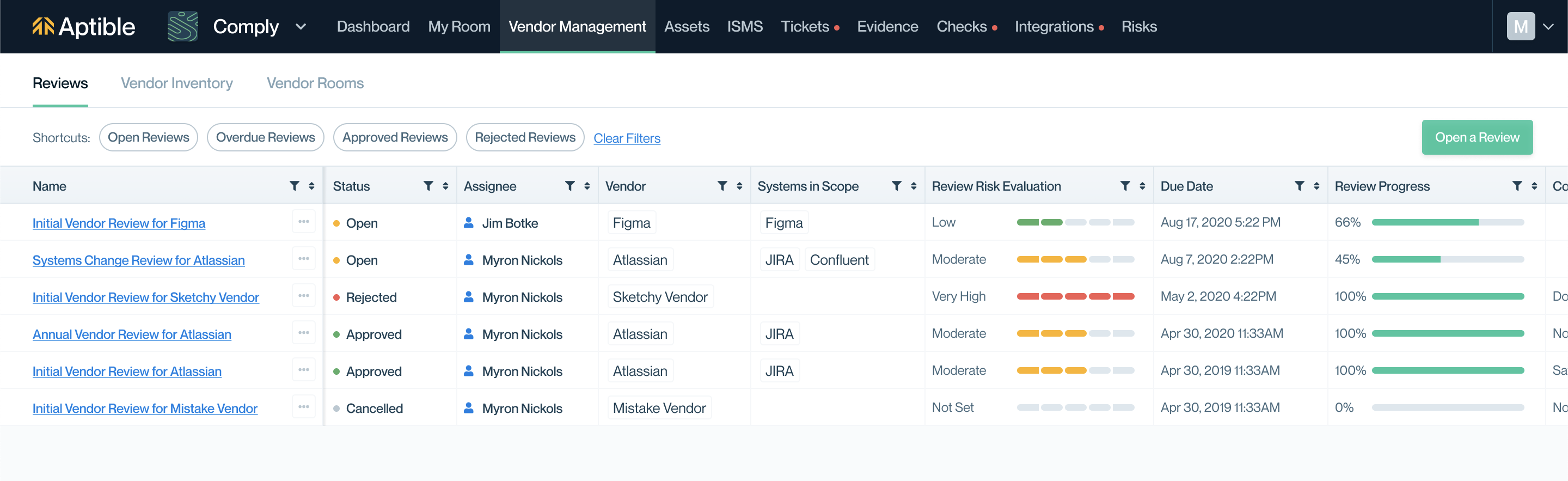This screenshot has width=1568, height=481.
Task: Open the more options menu for the Initial Vendor Review for Atlassian row
Action: coord(304,370)
